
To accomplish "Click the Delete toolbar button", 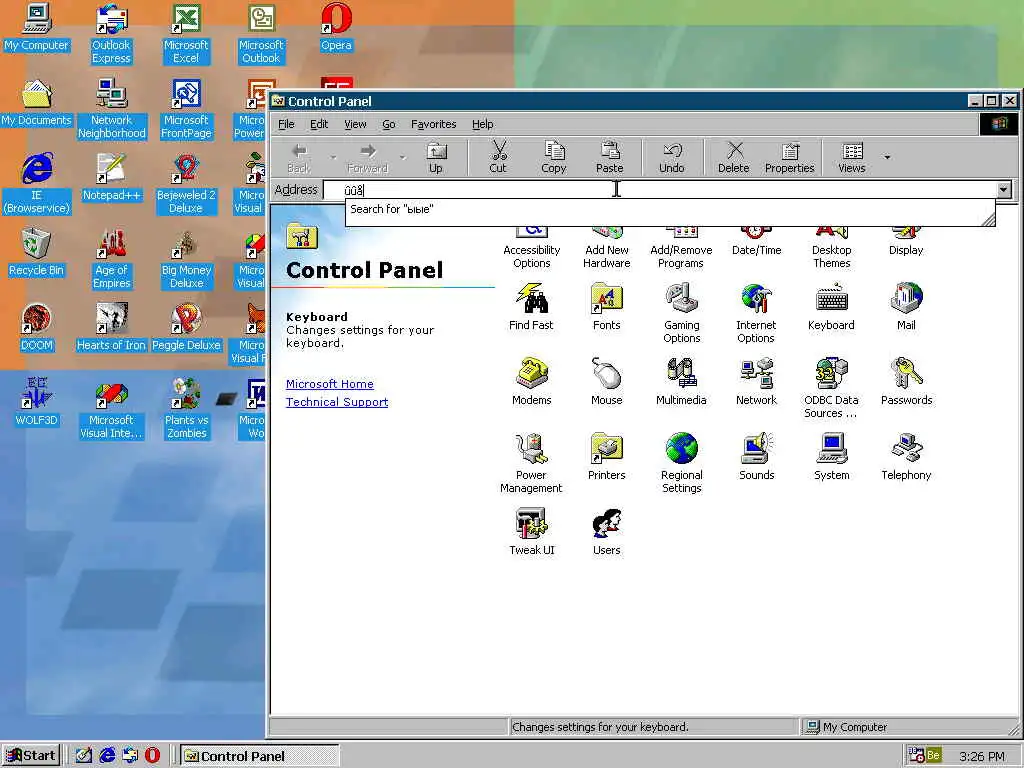I will 733,158.
